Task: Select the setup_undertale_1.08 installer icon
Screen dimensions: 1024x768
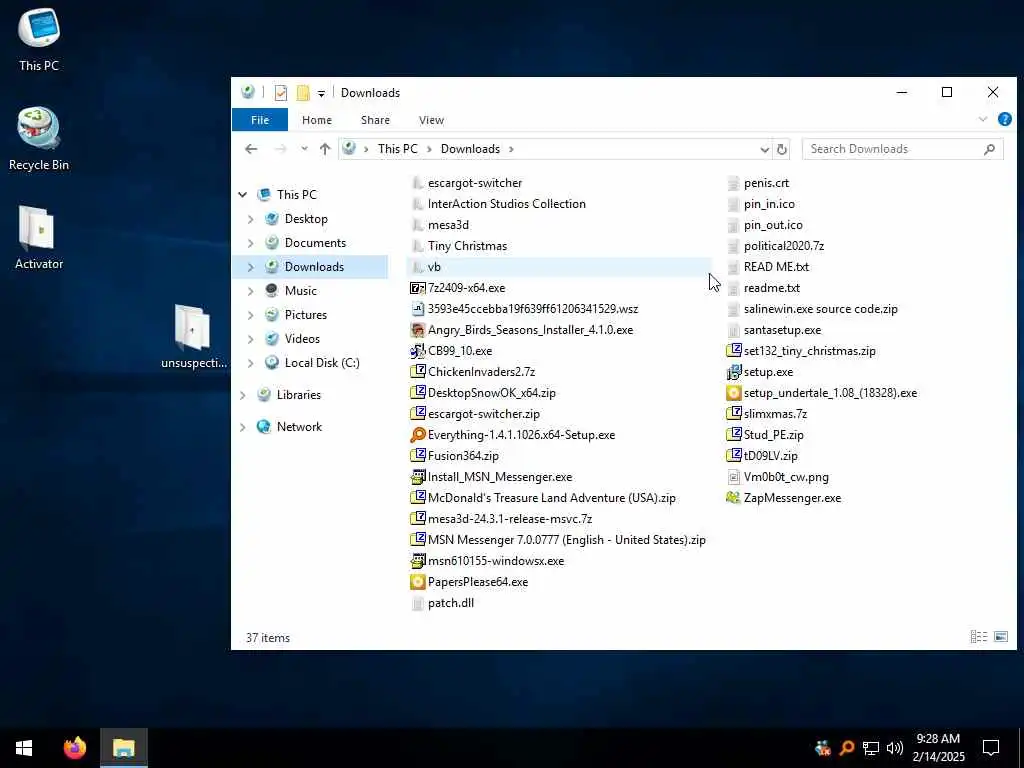Action: point(734,392)
